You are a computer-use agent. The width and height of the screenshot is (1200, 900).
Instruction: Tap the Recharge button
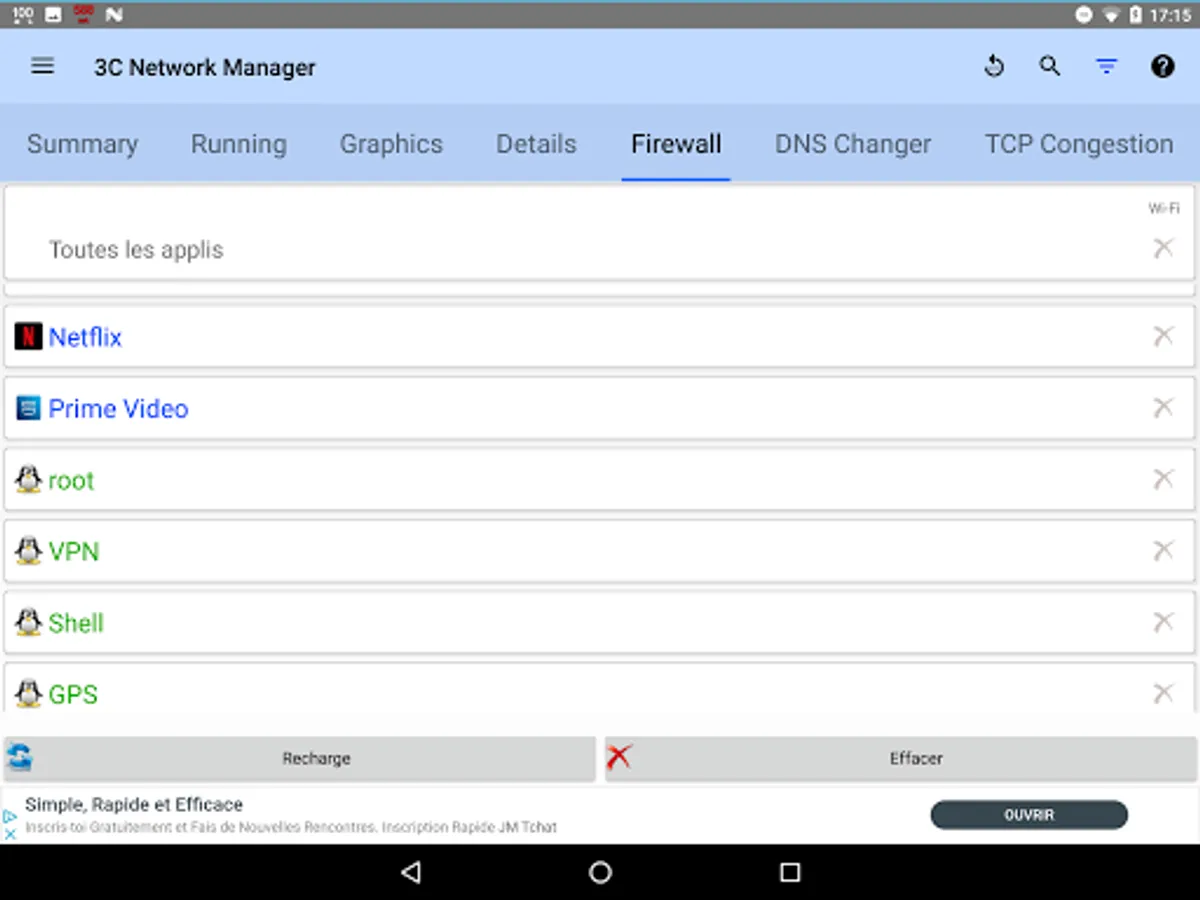pyautogui.click(x=299, y=759)
